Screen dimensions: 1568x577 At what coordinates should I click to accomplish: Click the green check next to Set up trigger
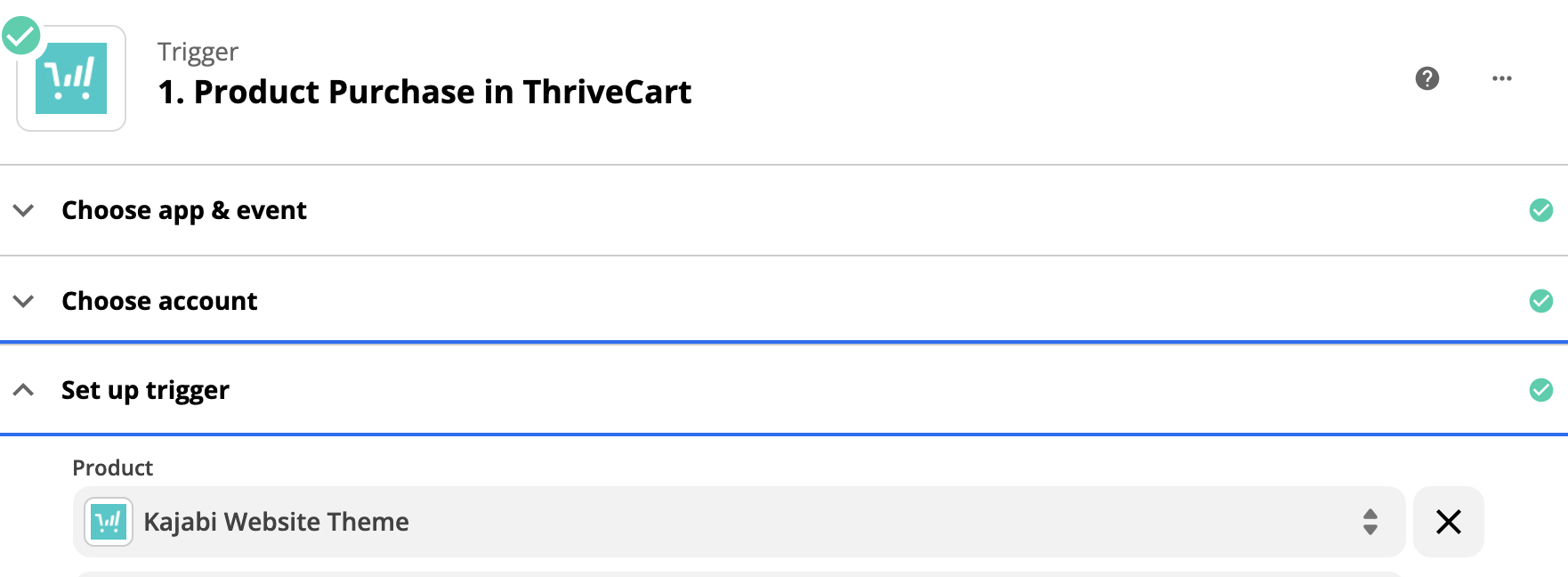pos(1540,390)
